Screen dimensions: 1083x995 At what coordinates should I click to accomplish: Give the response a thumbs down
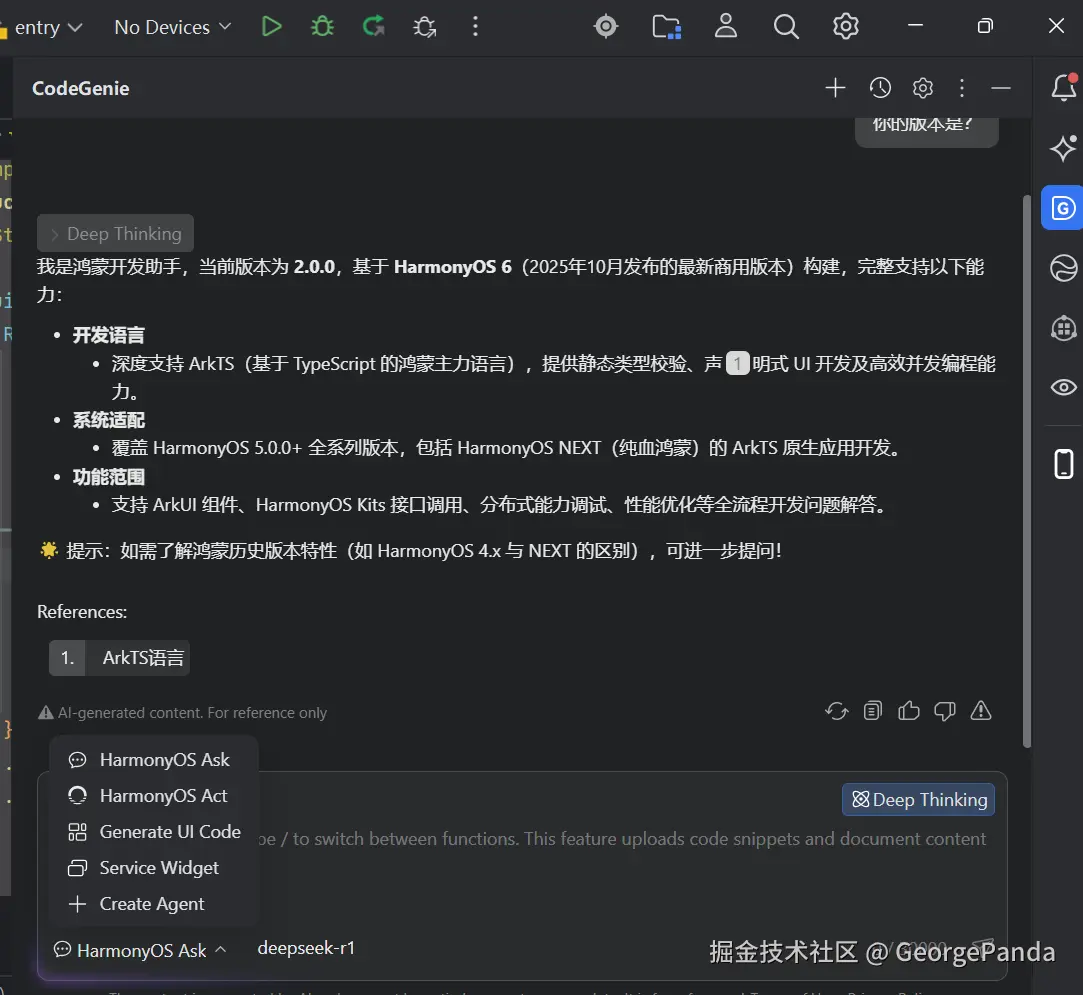944,710
